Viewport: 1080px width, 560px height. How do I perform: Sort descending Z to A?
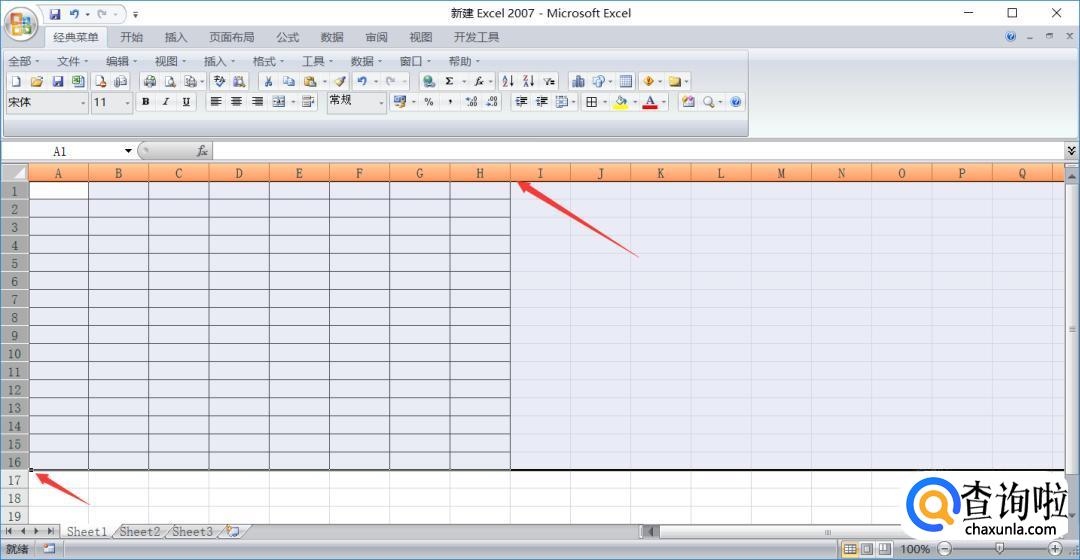[528, 81]
